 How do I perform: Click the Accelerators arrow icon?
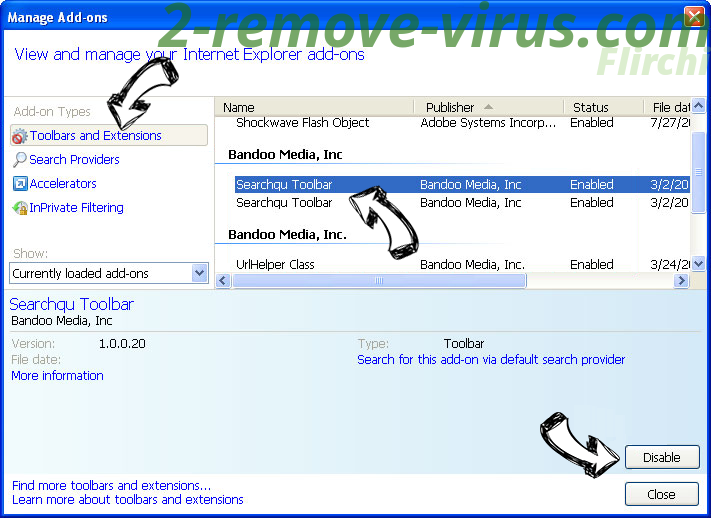pyautogui.click(x=20, y=184)
